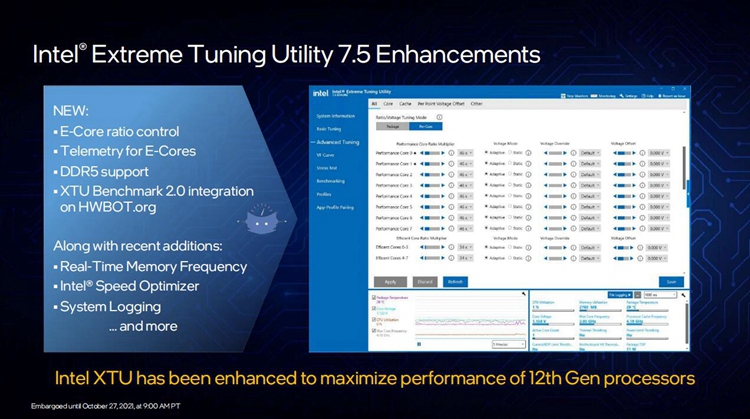This screenshot has width=750, height=419.
Task: Click the Discard button
Action: [425, 282]
